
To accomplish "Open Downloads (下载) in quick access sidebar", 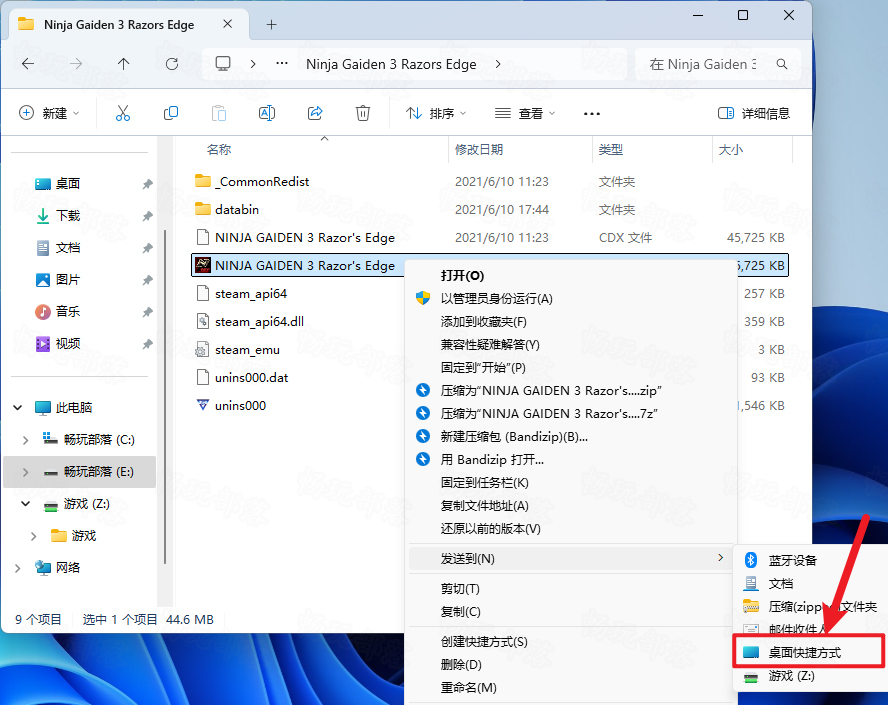I will (67, 216).
